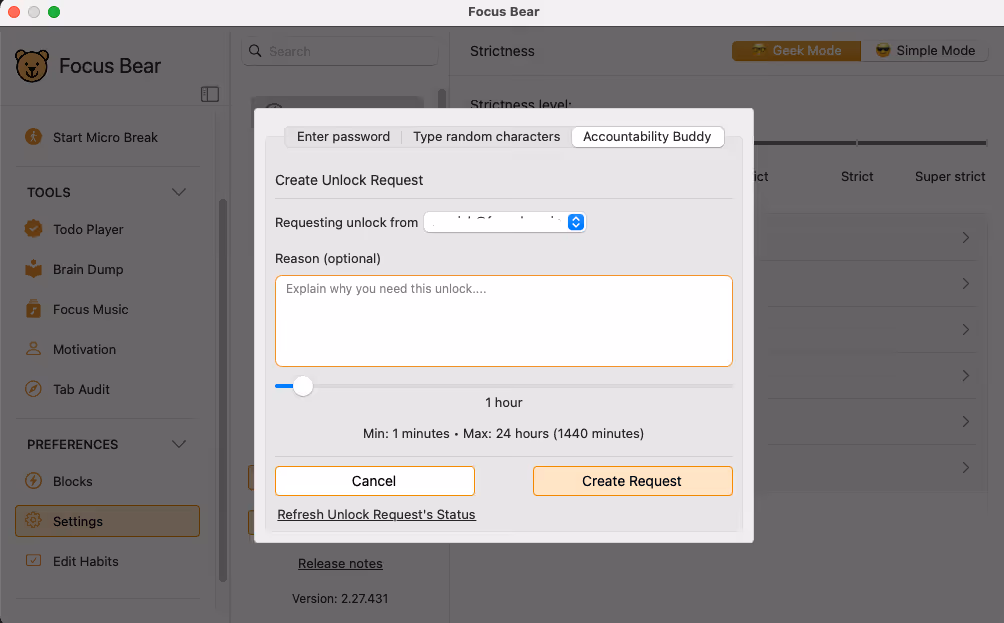Click the unlock duration slider handle
The image size is (1004, 623).
tap(303, 386)
